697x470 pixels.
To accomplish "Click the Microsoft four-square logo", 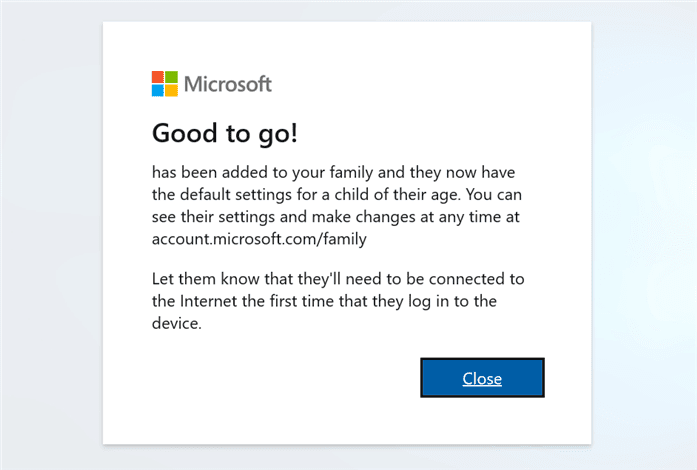I will 165,84.
